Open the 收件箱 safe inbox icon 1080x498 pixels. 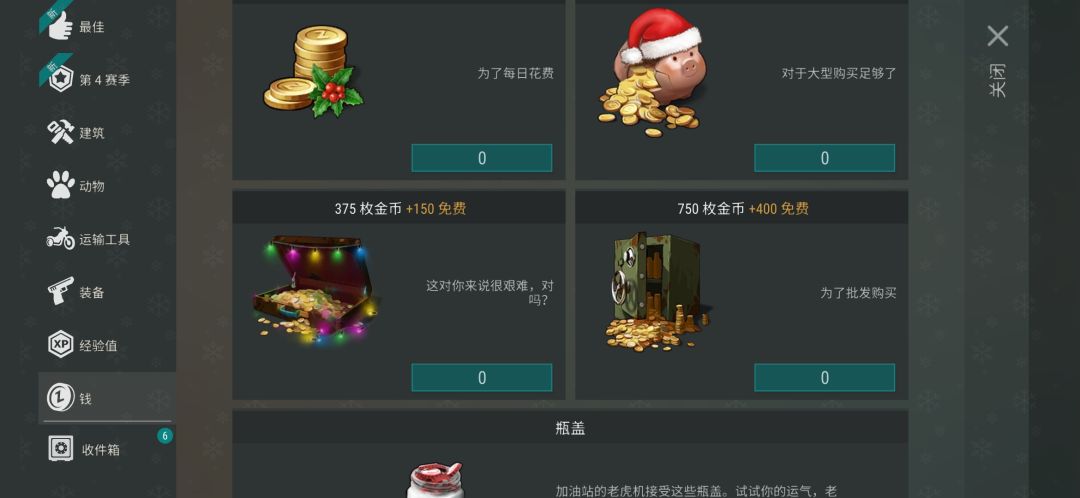[x=61, y=449]
